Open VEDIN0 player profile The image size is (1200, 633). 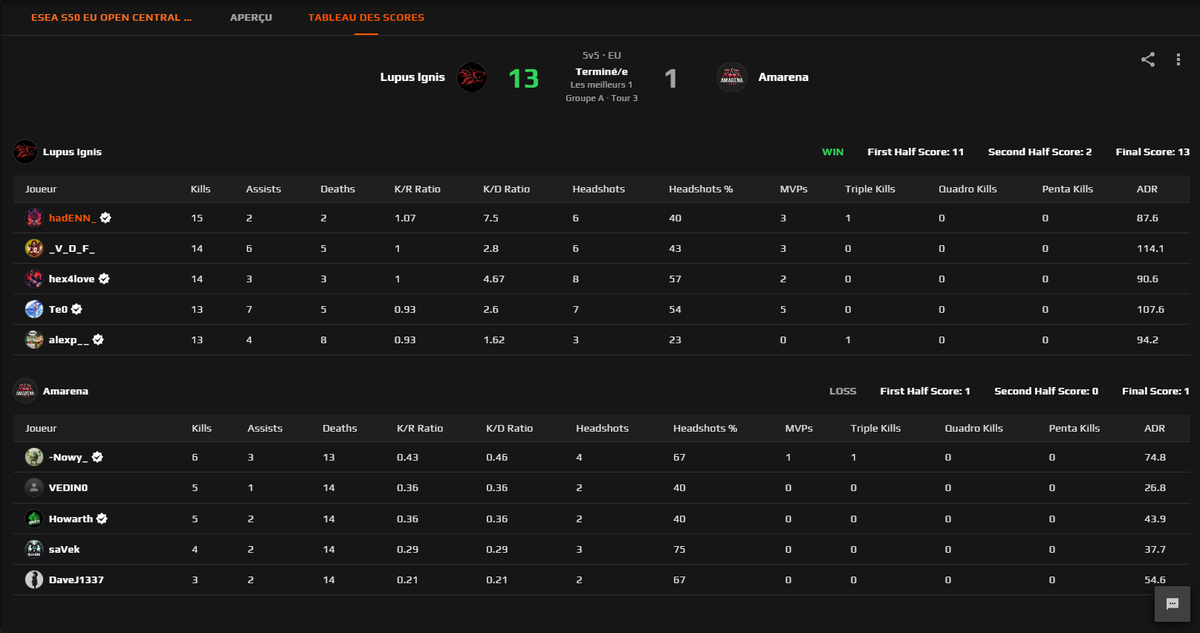pyautogui.click(x=69, y=488)
